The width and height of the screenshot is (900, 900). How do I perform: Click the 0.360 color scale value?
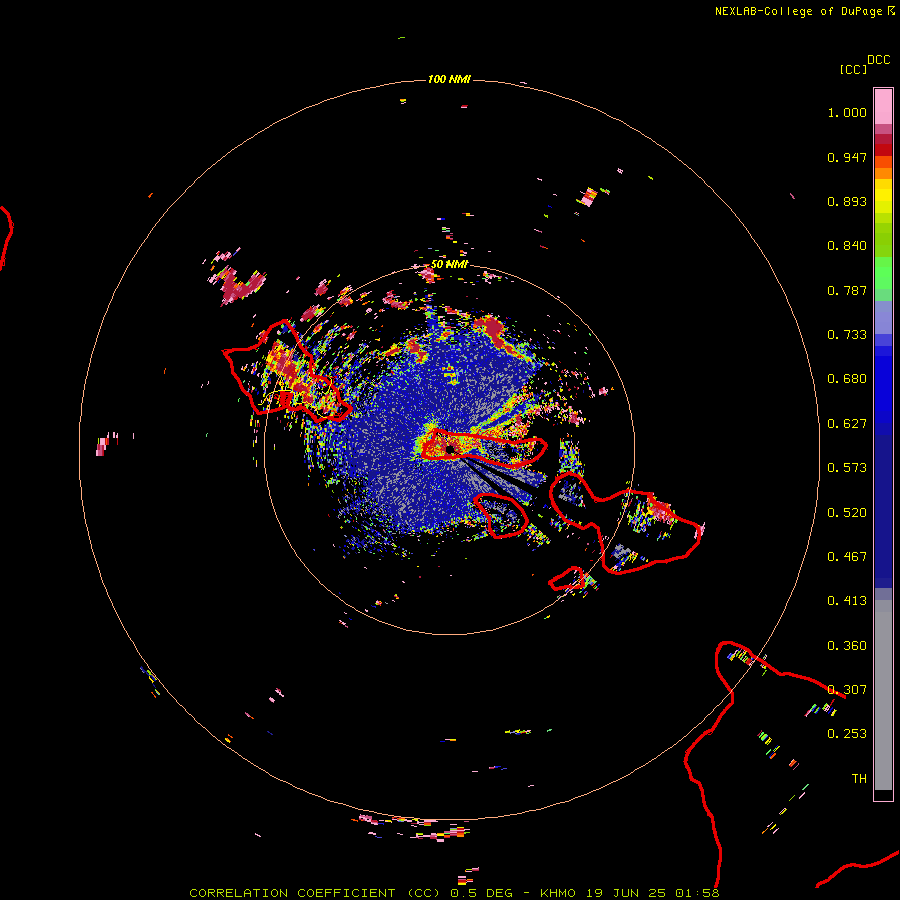click(x=847, y=646)
